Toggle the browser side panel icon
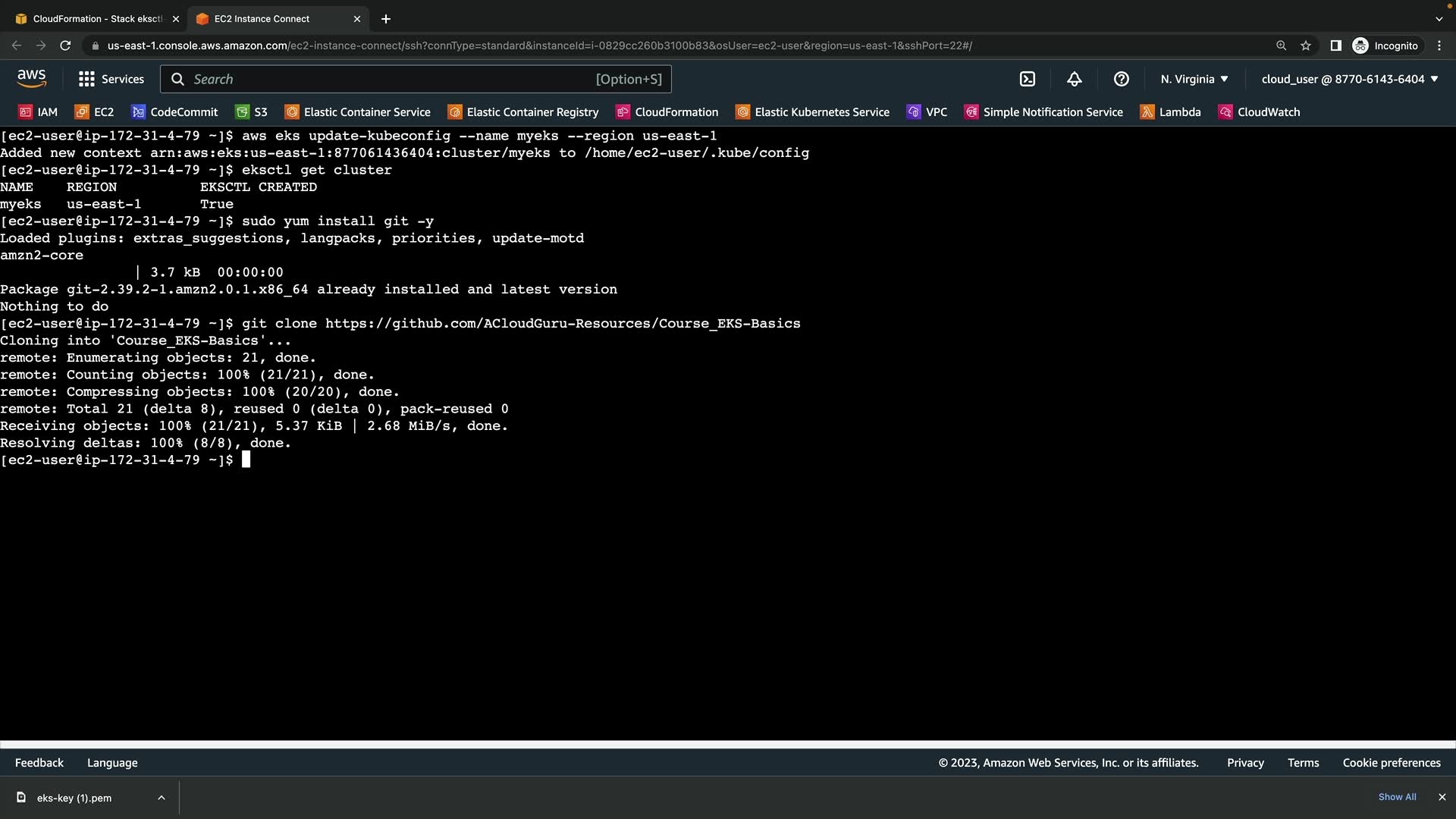This screenshot has width=1456, height=819. click(x=1336, y=45)
